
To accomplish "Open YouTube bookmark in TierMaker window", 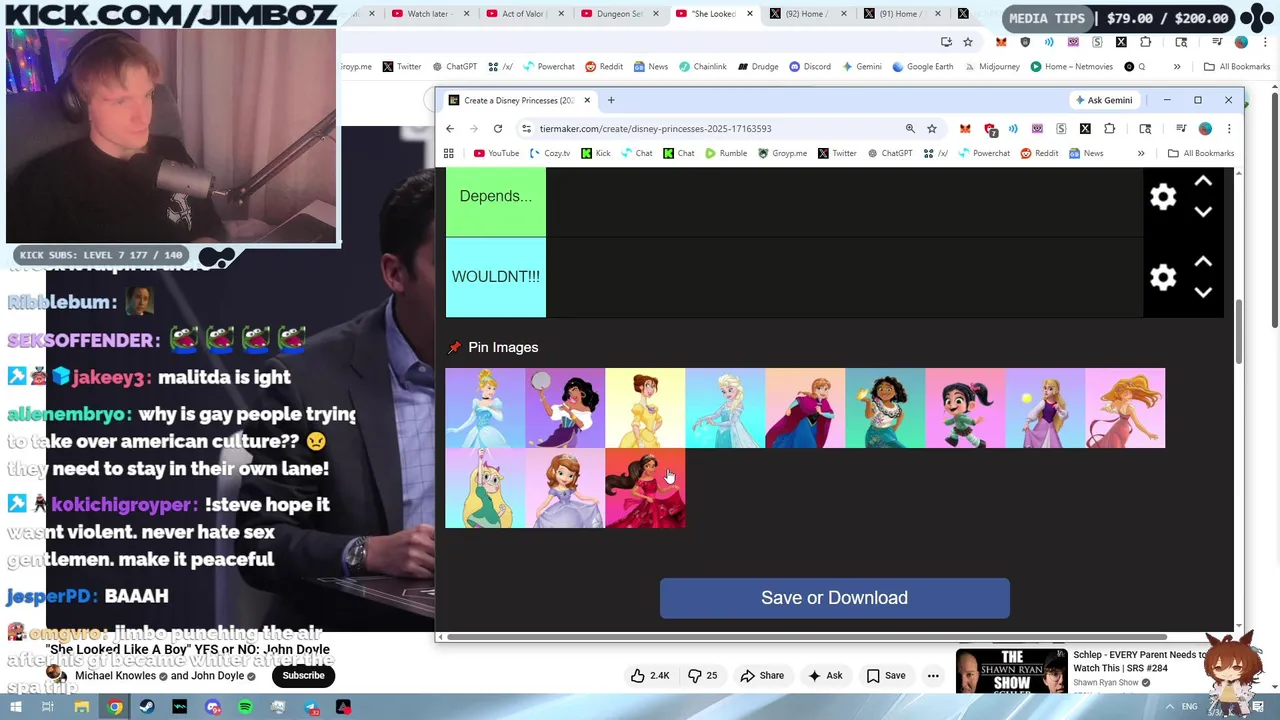I will tap(496, 153).
